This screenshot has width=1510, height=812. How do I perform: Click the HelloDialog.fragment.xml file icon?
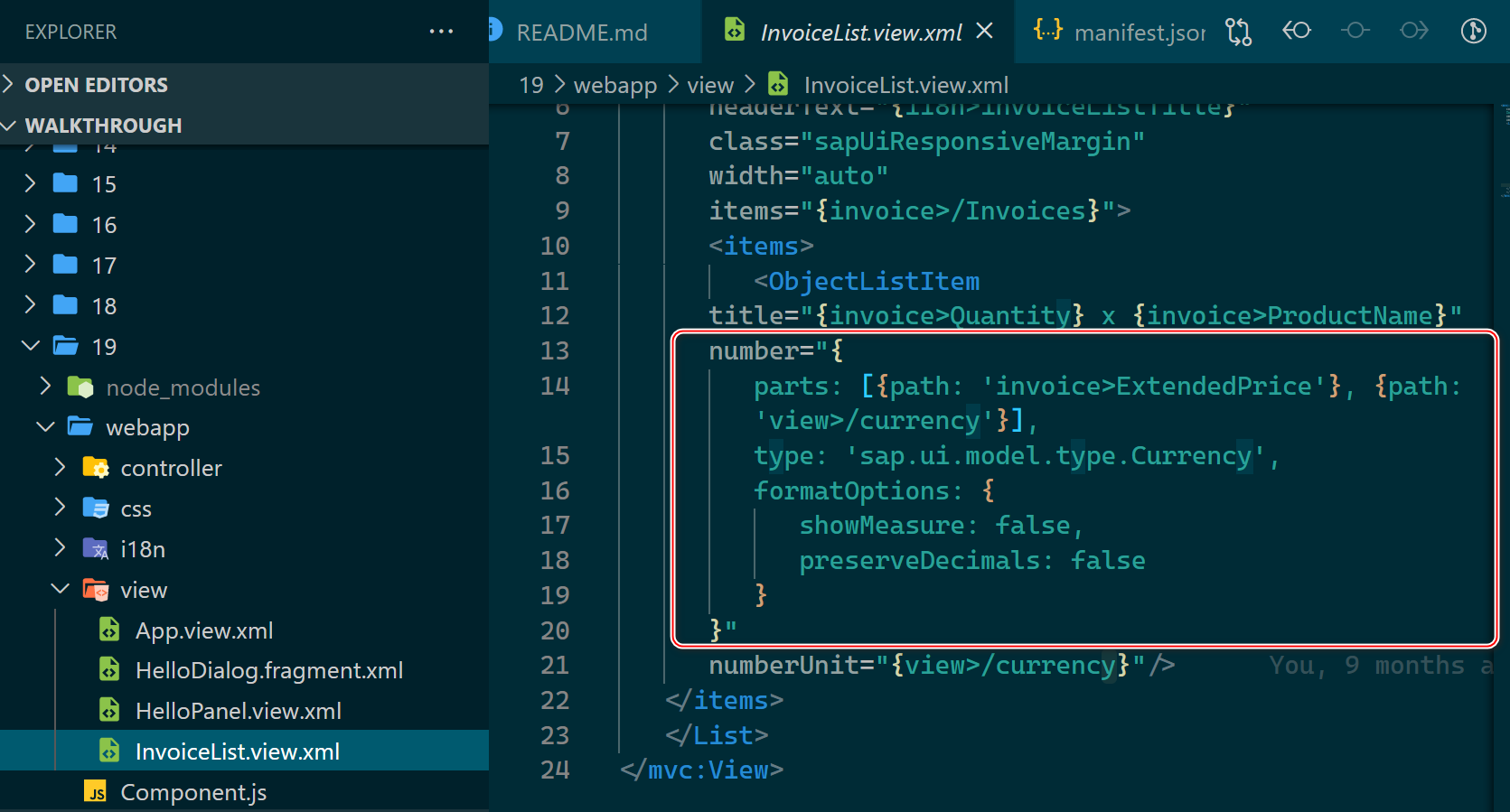coord(109,670)
